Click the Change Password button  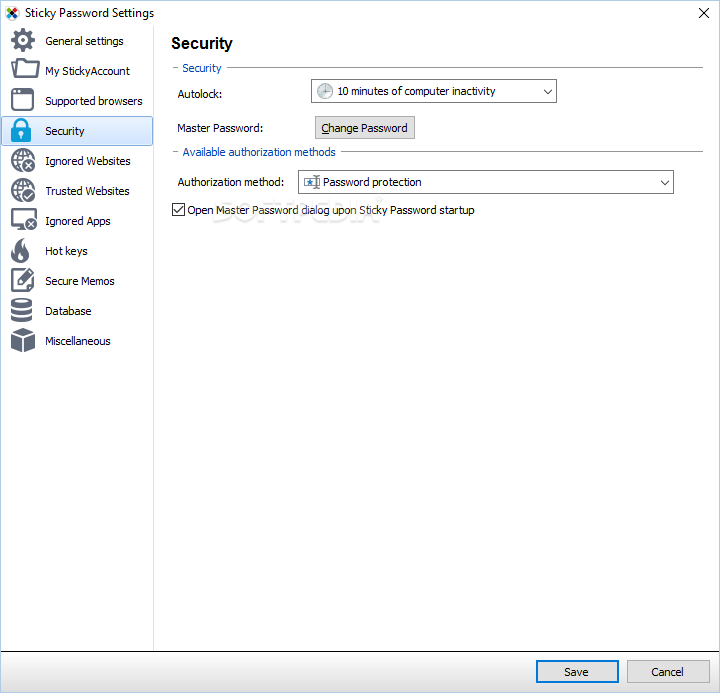[x=365, y=128]
